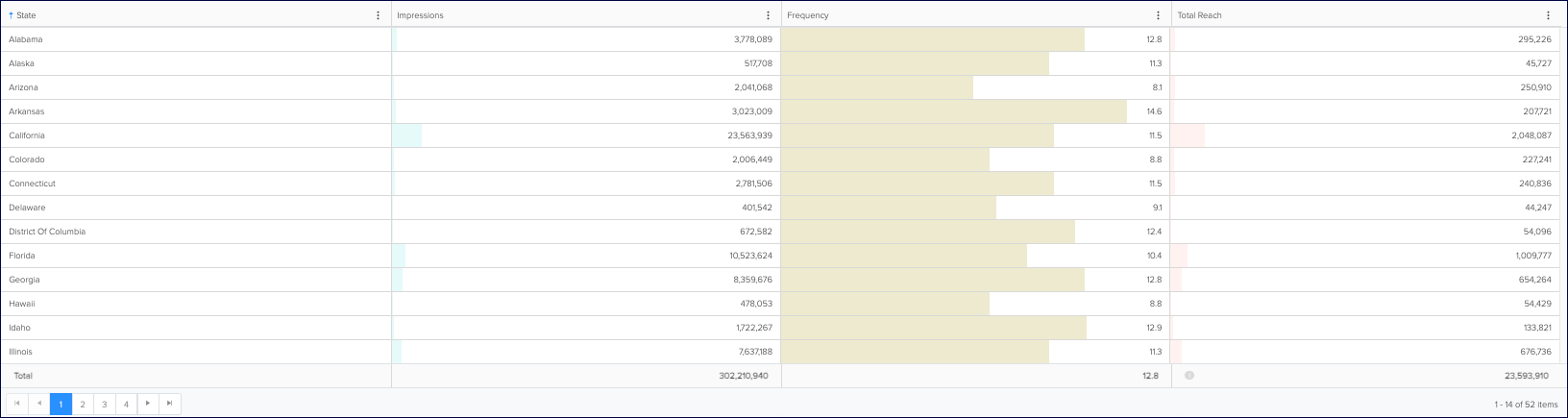Click total impressions value 302,210,940
This screenshot has width=1568, height=418.
(744, 376)
